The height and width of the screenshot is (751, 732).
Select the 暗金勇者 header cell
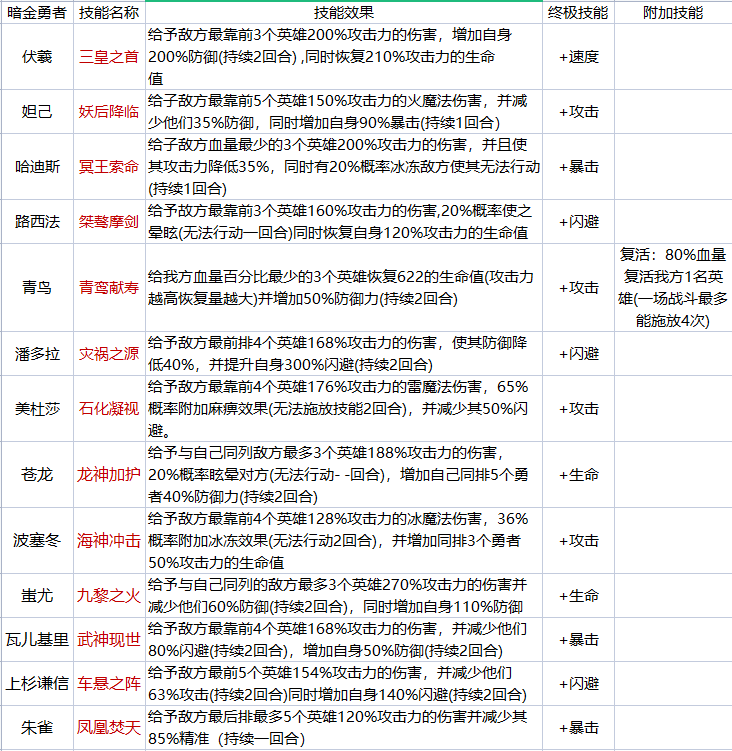click(x=37, y=12)
